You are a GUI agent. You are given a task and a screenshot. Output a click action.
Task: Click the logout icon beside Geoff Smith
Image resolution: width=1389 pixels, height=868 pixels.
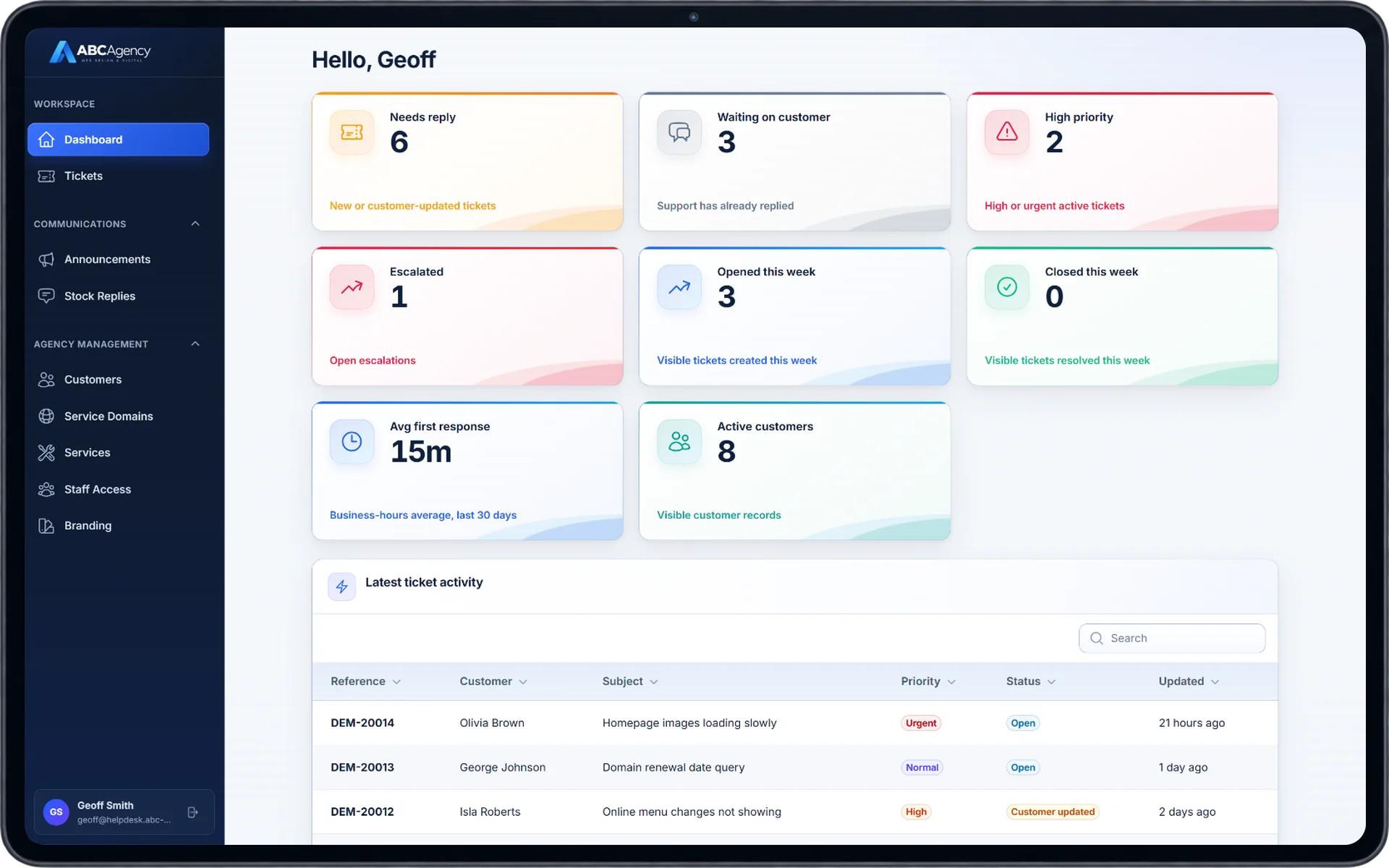pyautogui.click(x=192, y=812)
